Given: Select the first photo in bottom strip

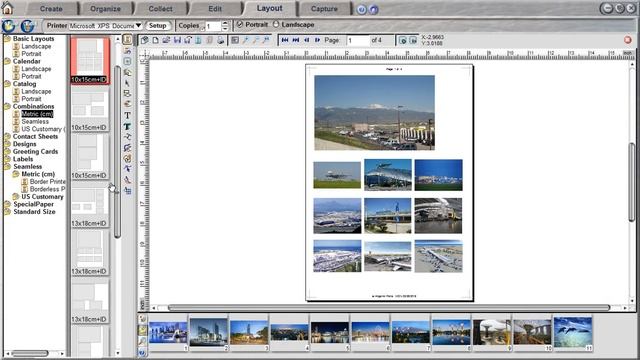Looking at the screenshot, I should [x=168, y=333].
